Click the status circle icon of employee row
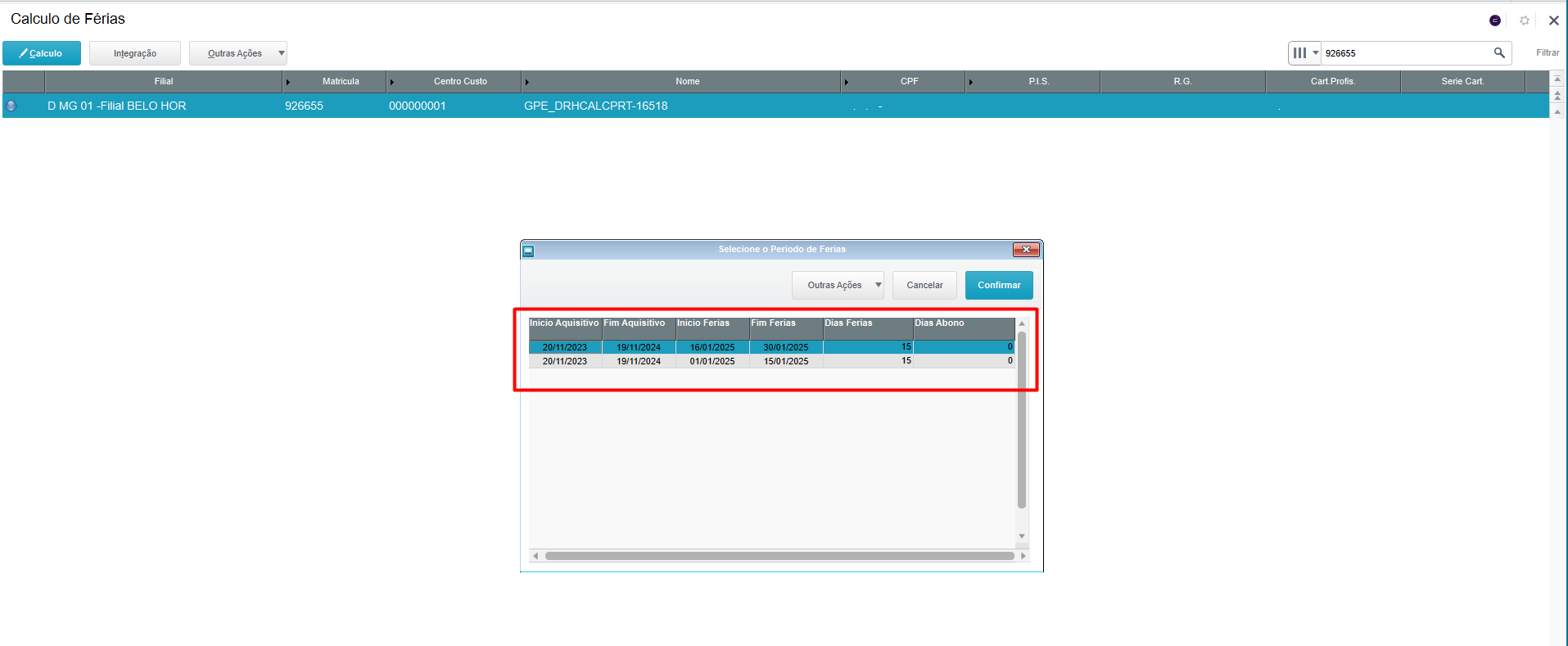The height and width of the screenshot is (646, 1568). click(11, 106)
